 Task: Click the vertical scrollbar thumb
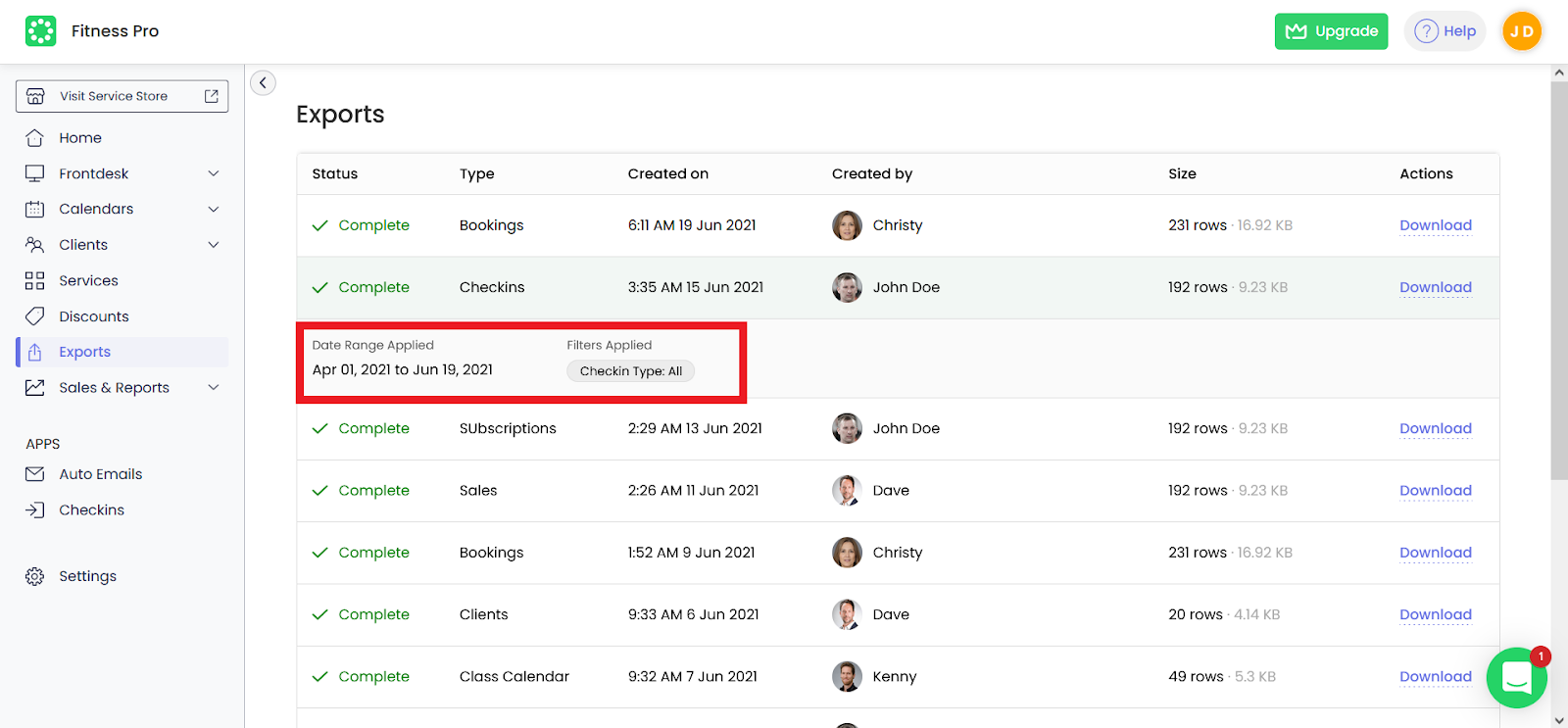pos(1559,280)
